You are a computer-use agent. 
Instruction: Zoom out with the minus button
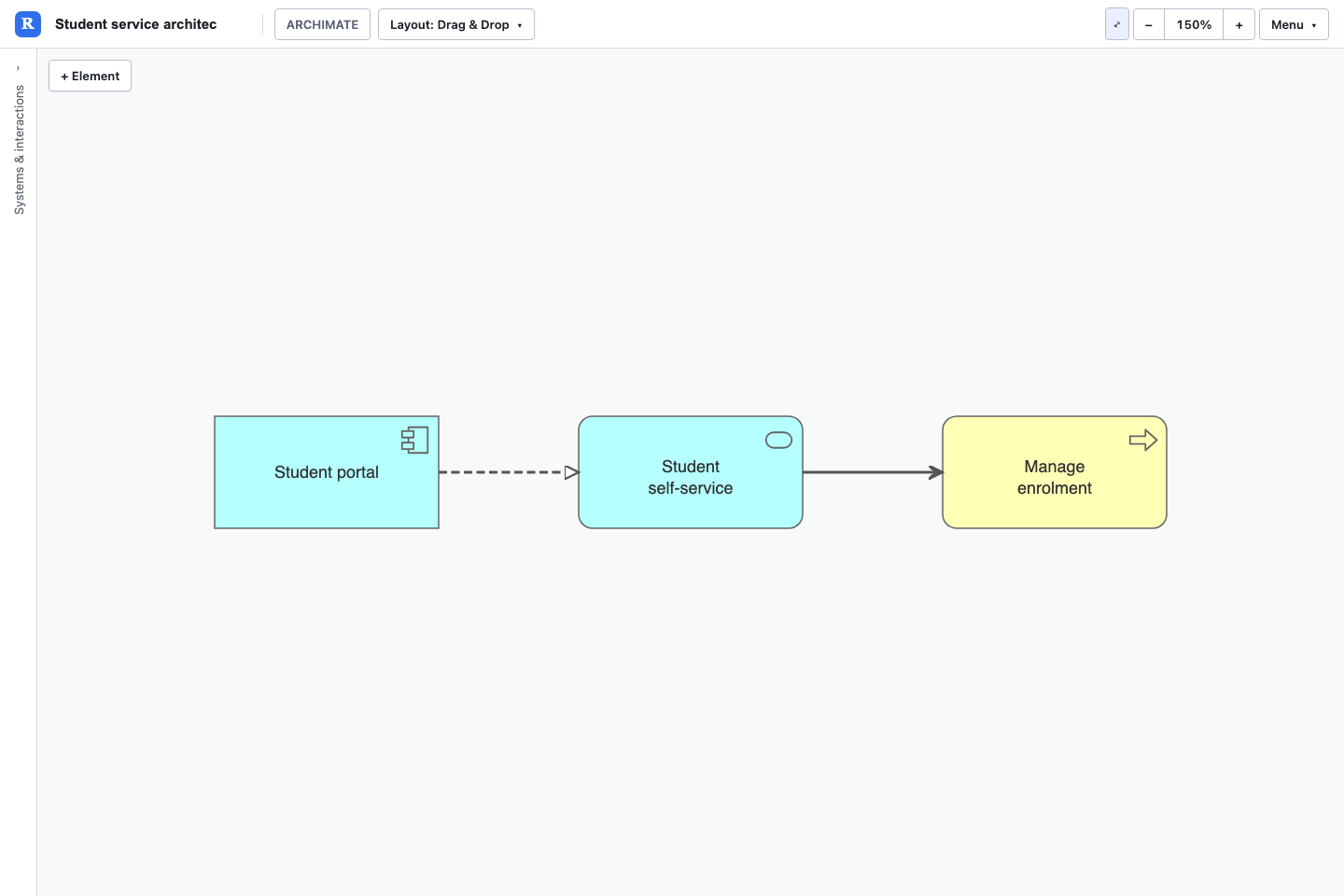1149,24
